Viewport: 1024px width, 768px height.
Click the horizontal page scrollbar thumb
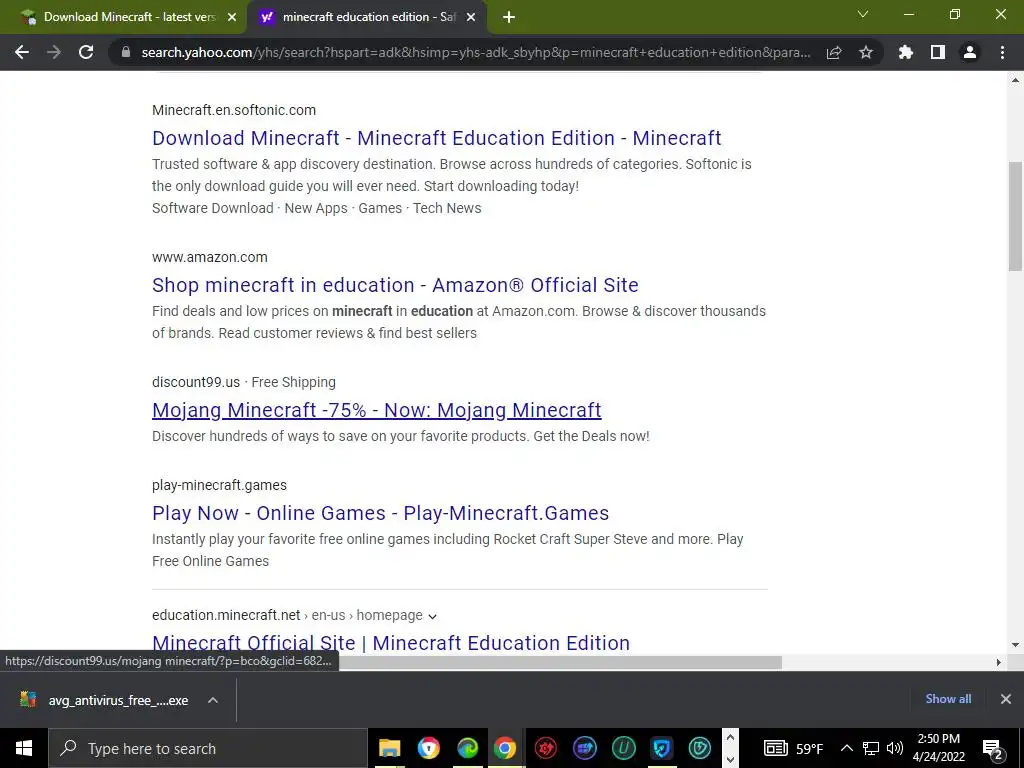coord(560,662)
